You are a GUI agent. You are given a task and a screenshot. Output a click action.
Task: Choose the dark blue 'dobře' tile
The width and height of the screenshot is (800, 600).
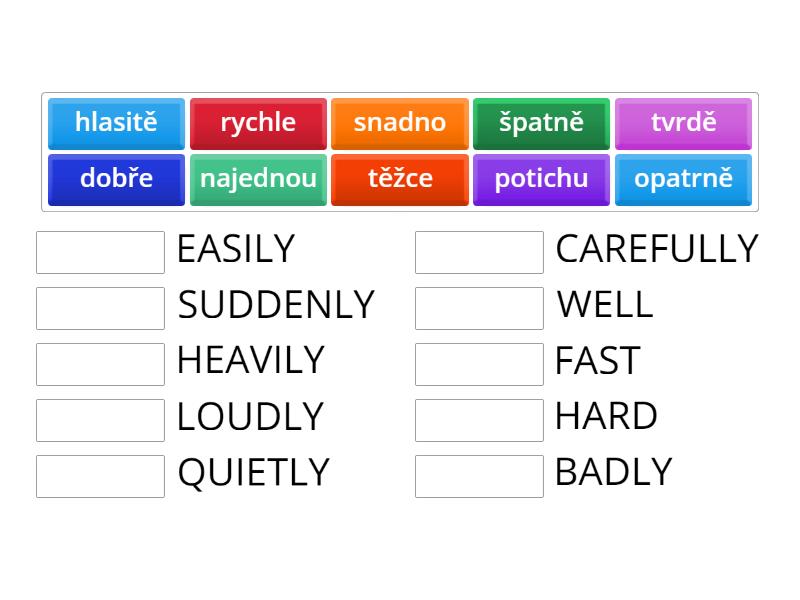(116, 179)
